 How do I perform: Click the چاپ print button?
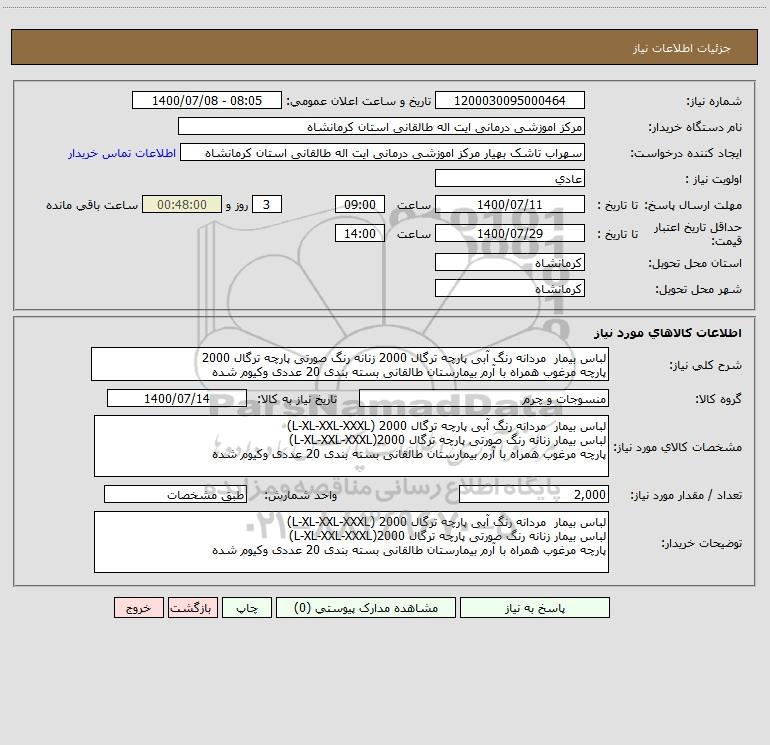(247, 607)
